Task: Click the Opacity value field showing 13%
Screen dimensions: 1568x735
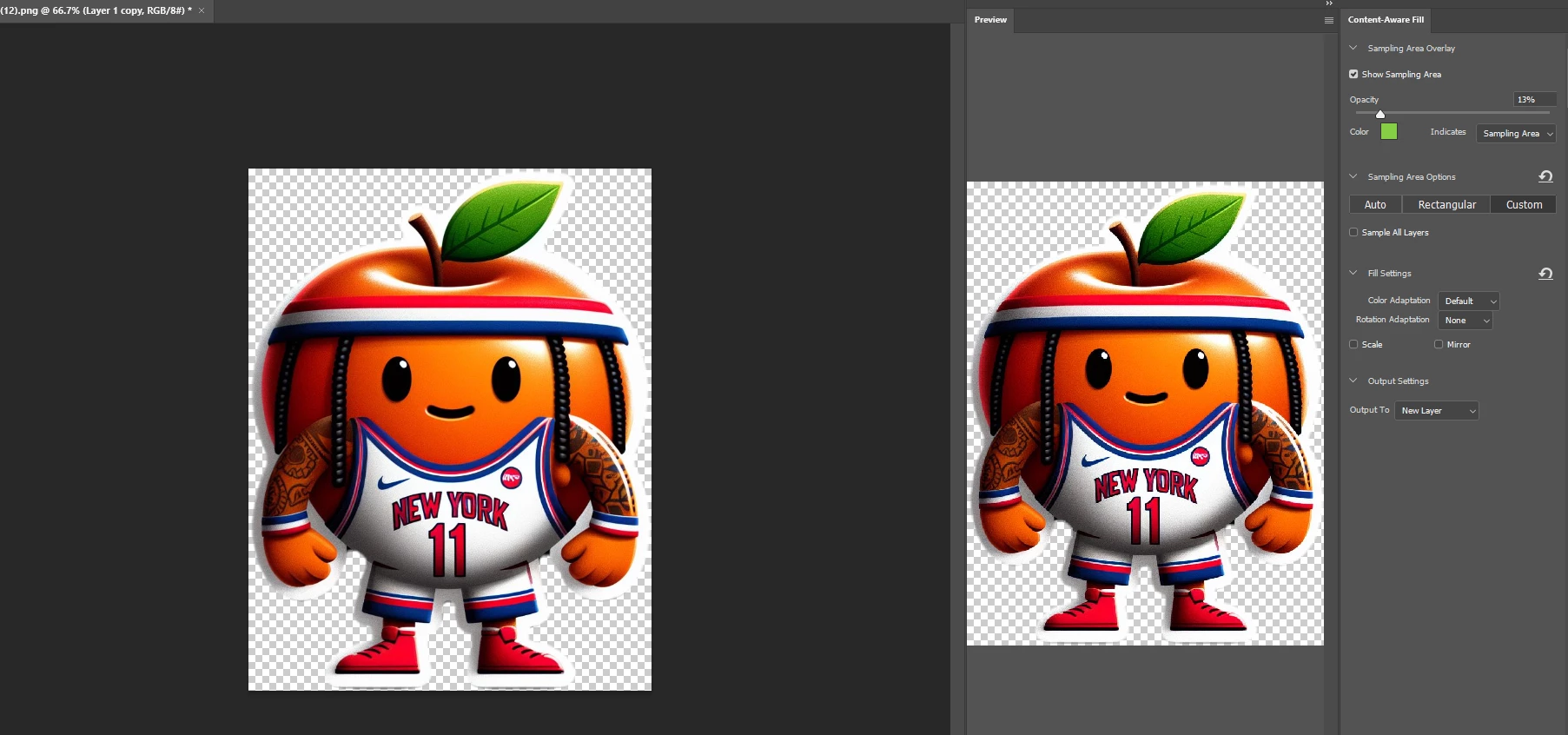Action: (x=1534, y=100)
